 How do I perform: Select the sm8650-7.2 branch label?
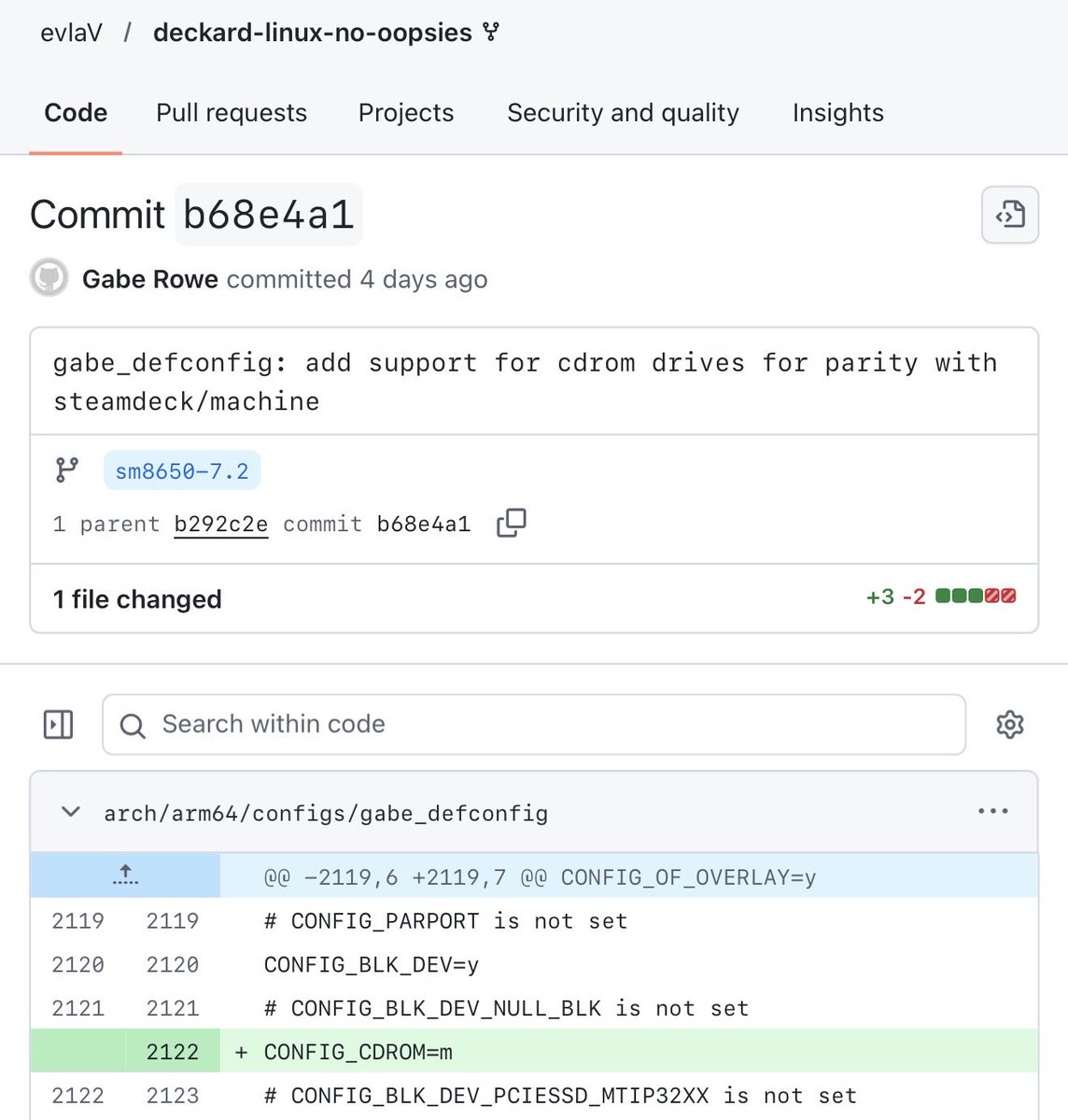pyautogui.click(x=182, y=471)
